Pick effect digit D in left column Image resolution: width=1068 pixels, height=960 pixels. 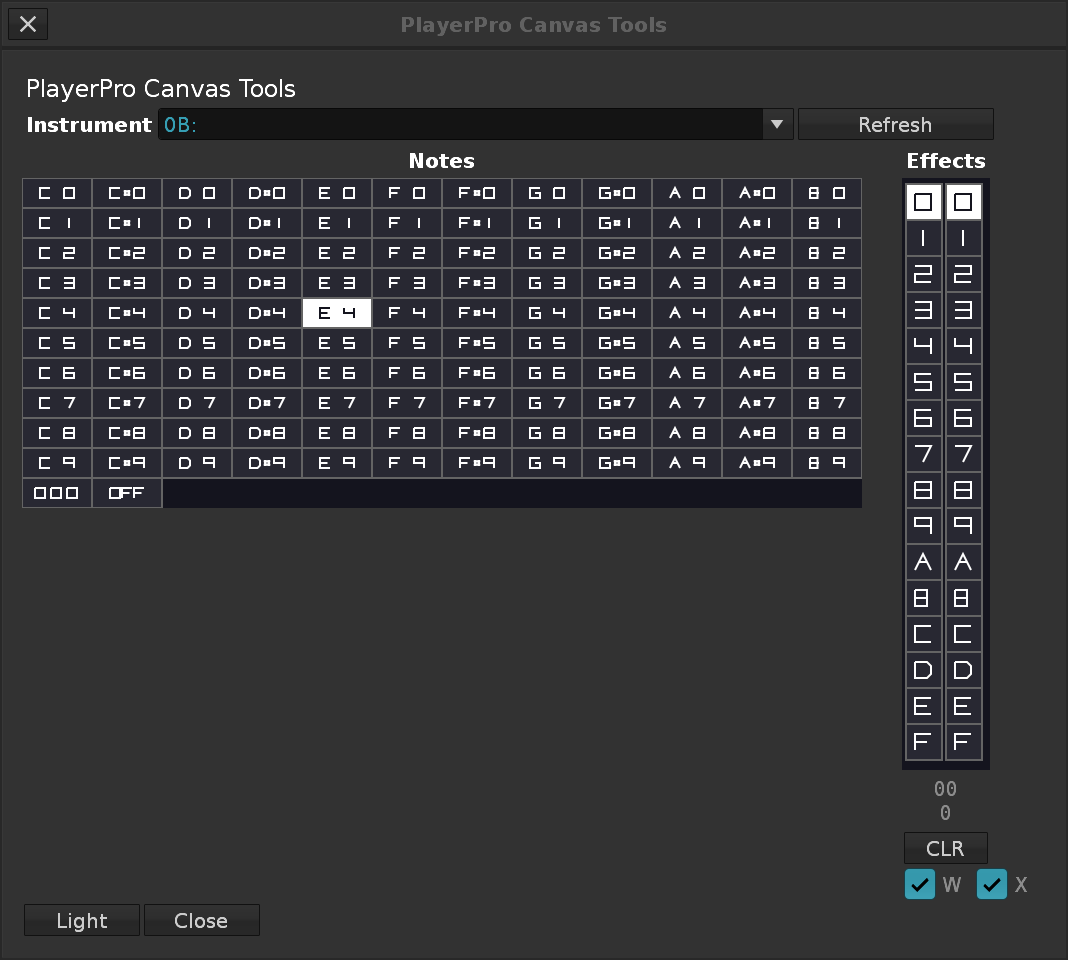click(x=924, y=670)
